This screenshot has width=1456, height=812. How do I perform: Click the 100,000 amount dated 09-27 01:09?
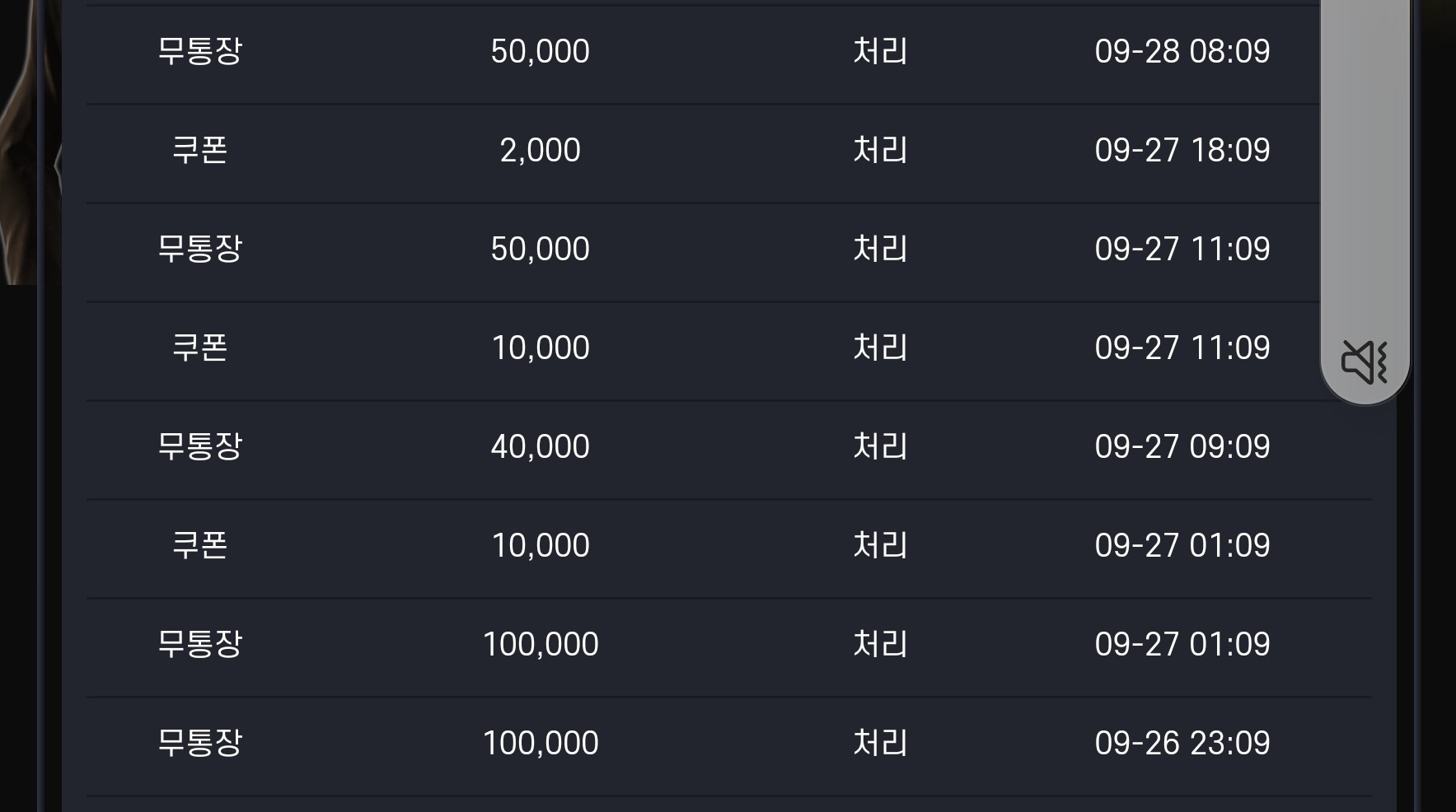click(x=540, y=644)
